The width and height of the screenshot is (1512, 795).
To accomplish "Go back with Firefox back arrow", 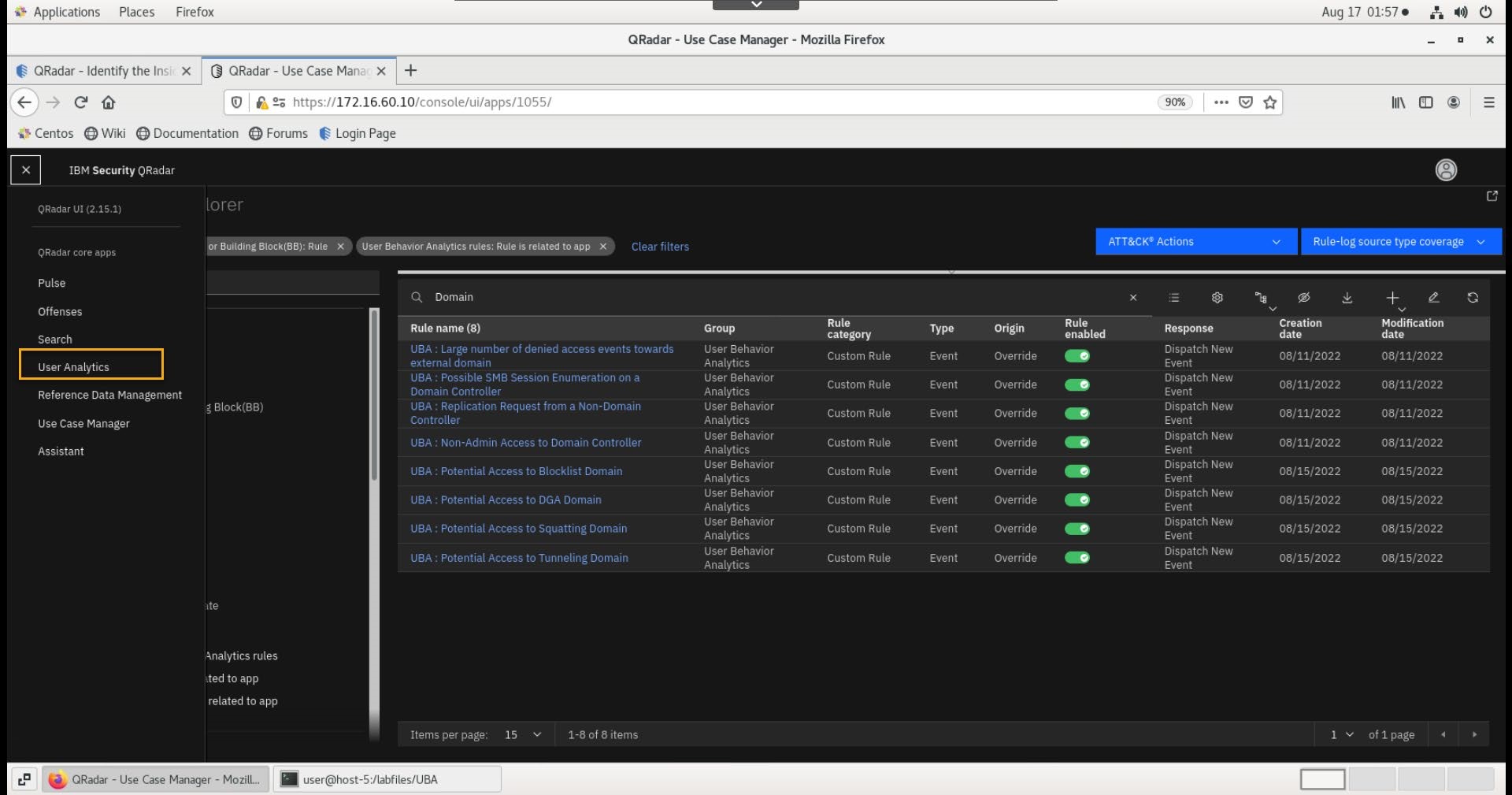I will [24, 102].
